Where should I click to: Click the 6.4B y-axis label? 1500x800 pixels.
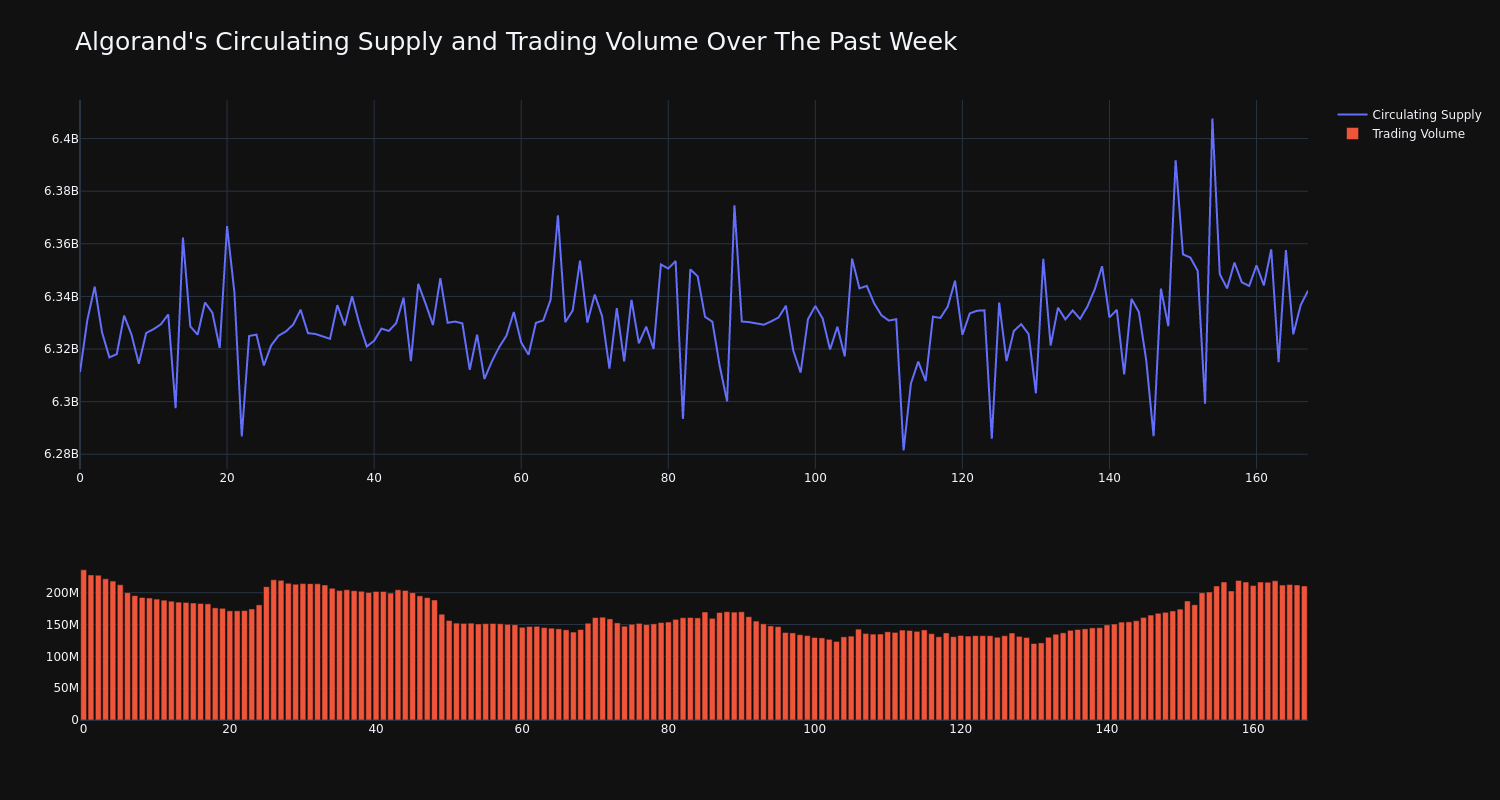coord(65,139)
